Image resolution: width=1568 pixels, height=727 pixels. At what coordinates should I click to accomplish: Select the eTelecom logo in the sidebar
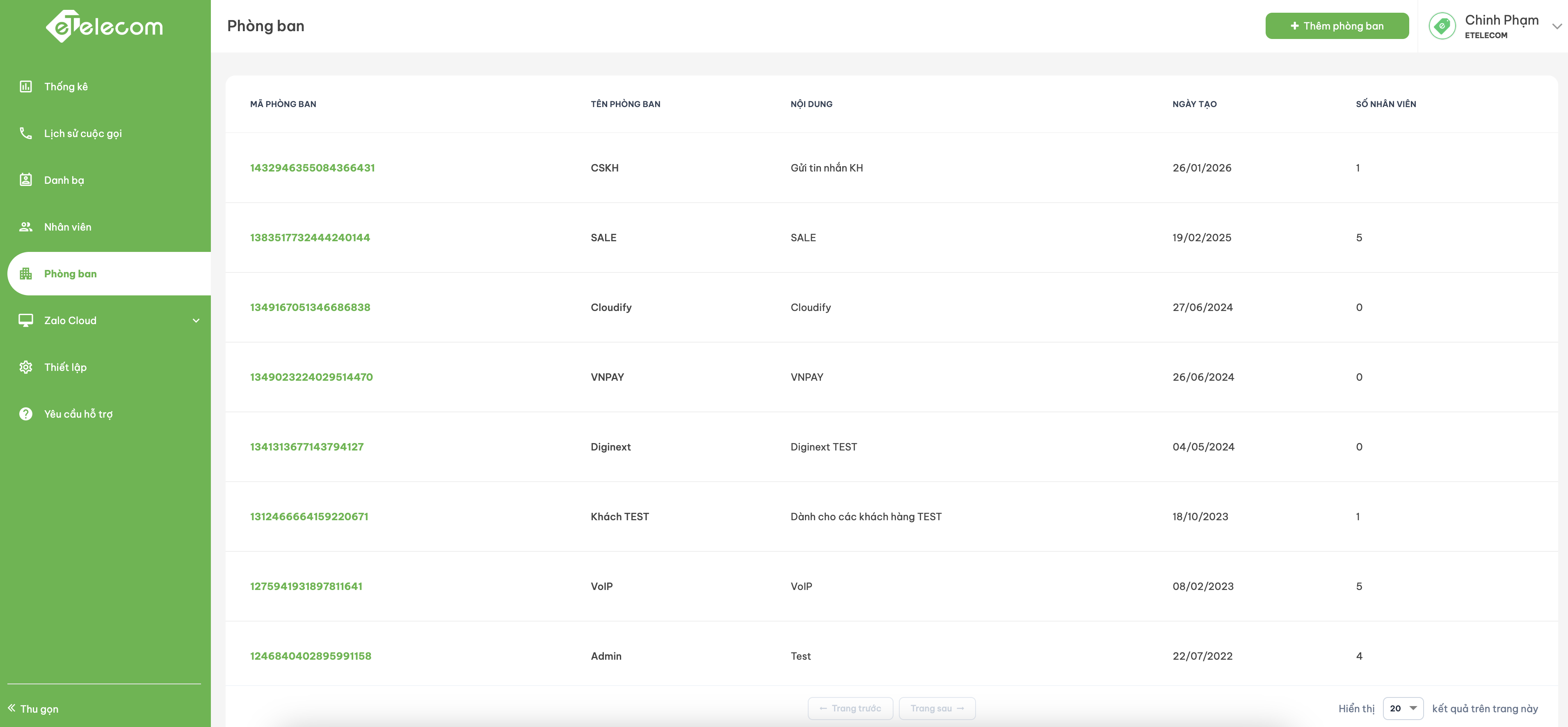click(x=105, y=26)
